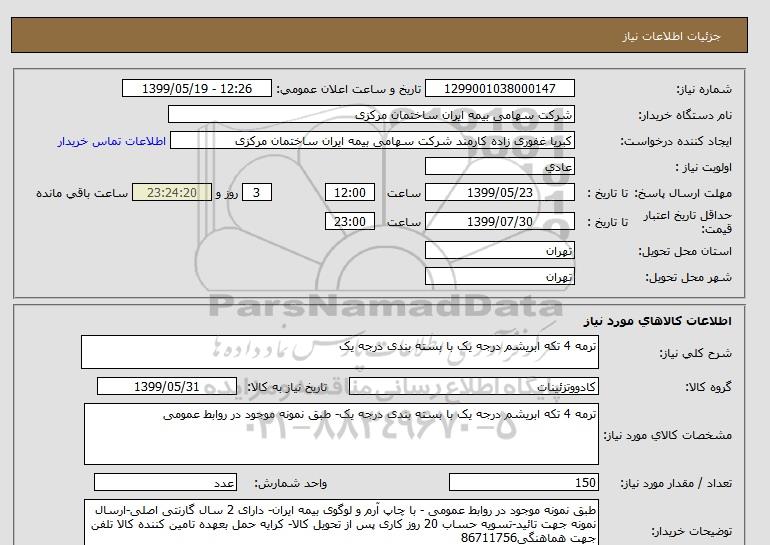Image resolution: width=770 pixels, height=545 pixels.
Task: Click the delivery province field تهران
Action: [499, 250]
